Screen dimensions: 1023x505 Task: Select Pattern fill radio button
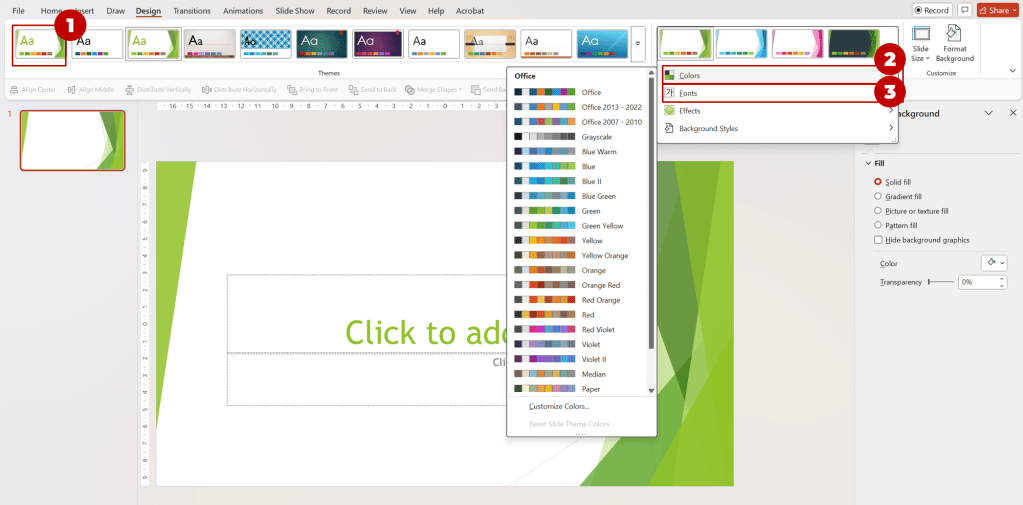(x=878, y=226)
